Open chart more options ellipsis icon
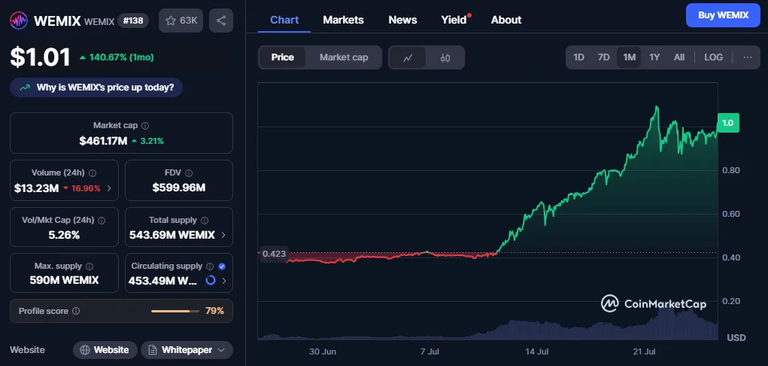This screenshot has height=366, width=768. [x=747, y=57]
